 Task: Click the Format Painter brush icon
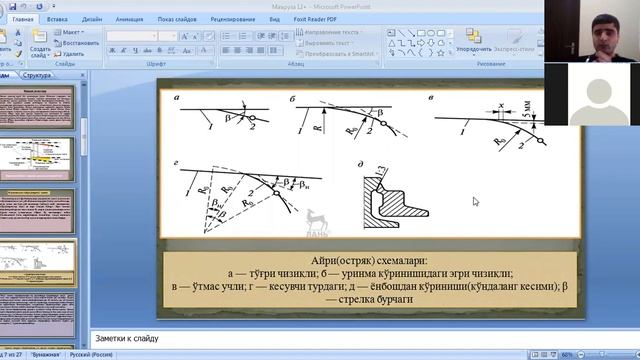18,53
